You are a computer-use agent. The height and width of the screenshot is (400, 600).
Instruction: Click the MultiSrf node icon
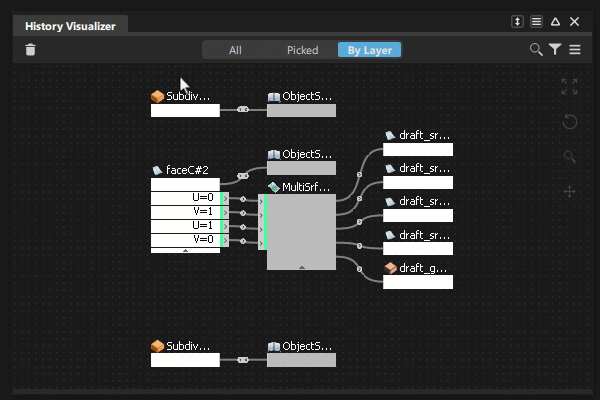(x=274, y=187)
